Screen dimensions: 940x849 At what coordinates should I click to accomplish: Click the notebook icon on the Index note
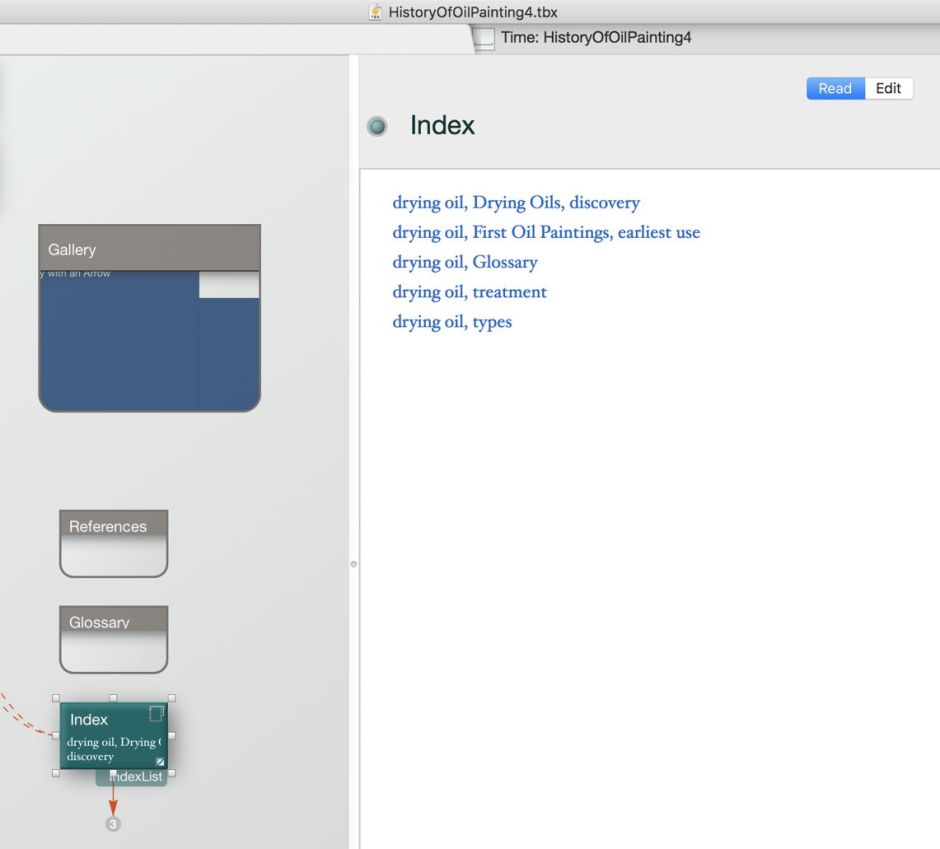coord(156,713)
